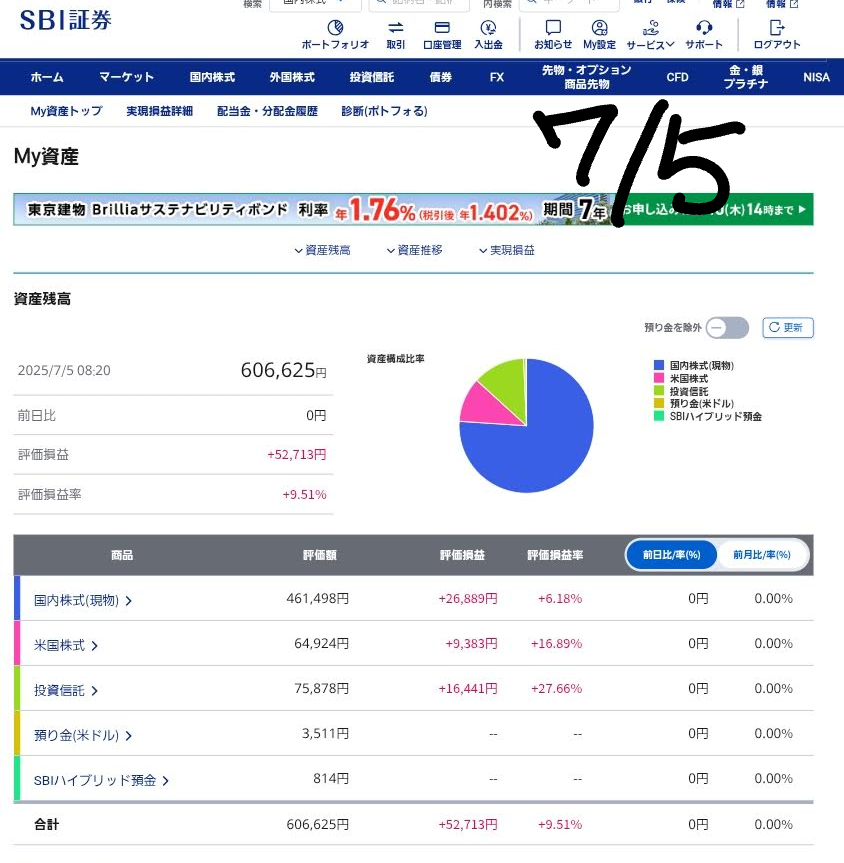Open 外国株式 in main navigation
Image resolution: width=844 pixels, height=863 pixels.
click(x=292, y=77)
